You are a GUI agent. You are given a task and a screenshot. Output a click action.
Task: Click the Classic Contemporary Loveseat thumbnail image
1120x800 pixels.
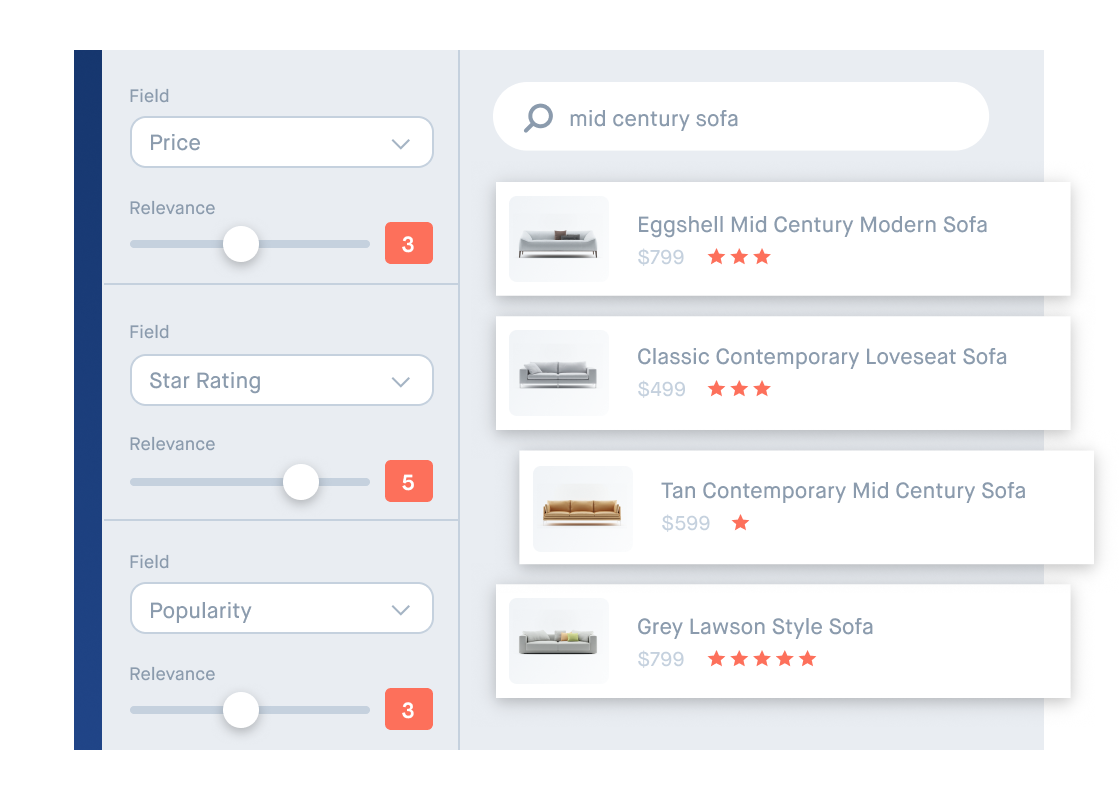click(558, 373)
